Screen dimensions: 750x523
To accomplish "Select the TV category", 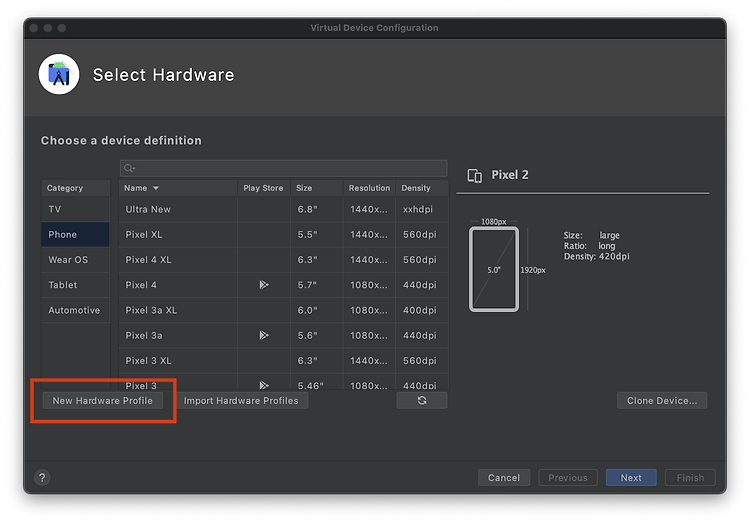I will click(76, 209).
